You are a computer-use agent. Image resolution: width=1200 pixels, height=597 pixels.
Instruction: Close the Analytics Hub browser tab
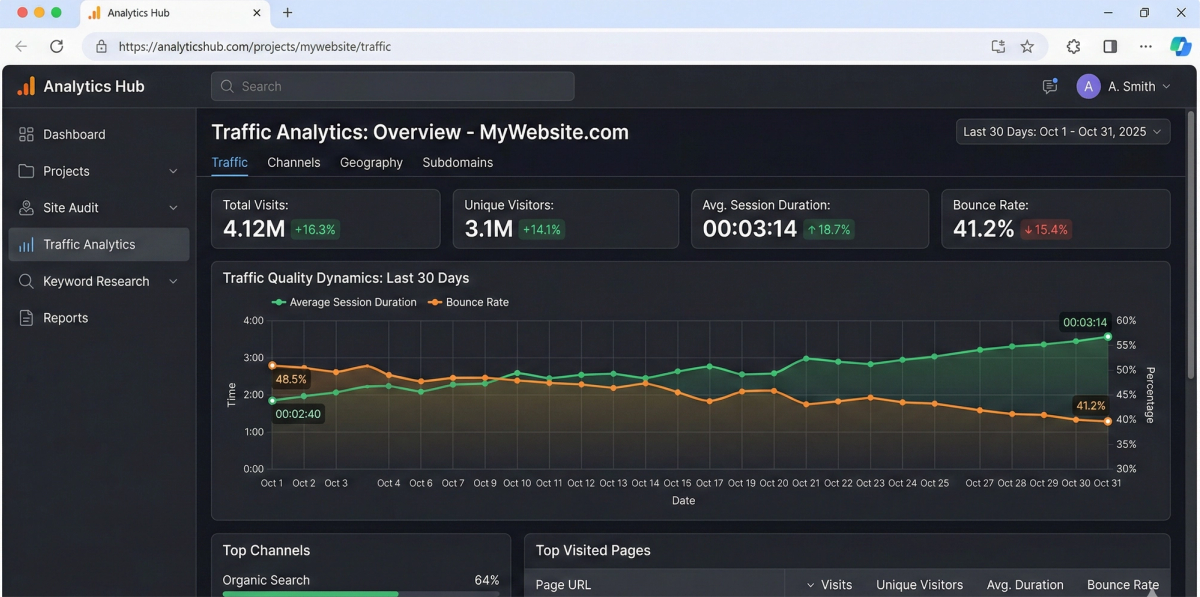[x=257, y=13]
